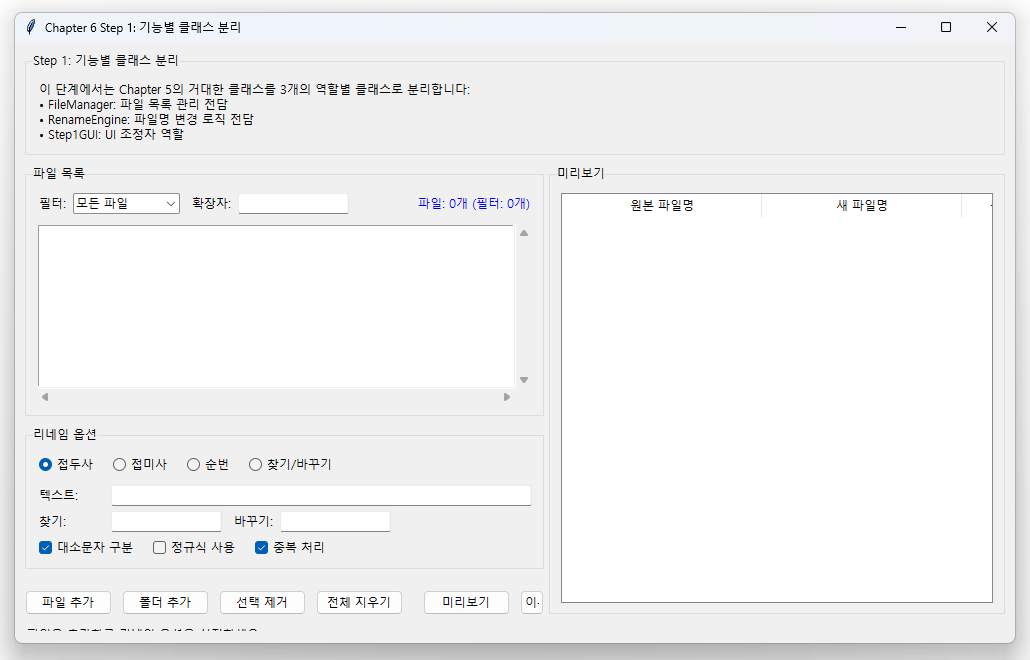Uncheck the 중복 처리 option
Viewport: 1030px width, 660px height.
[261, 547]
